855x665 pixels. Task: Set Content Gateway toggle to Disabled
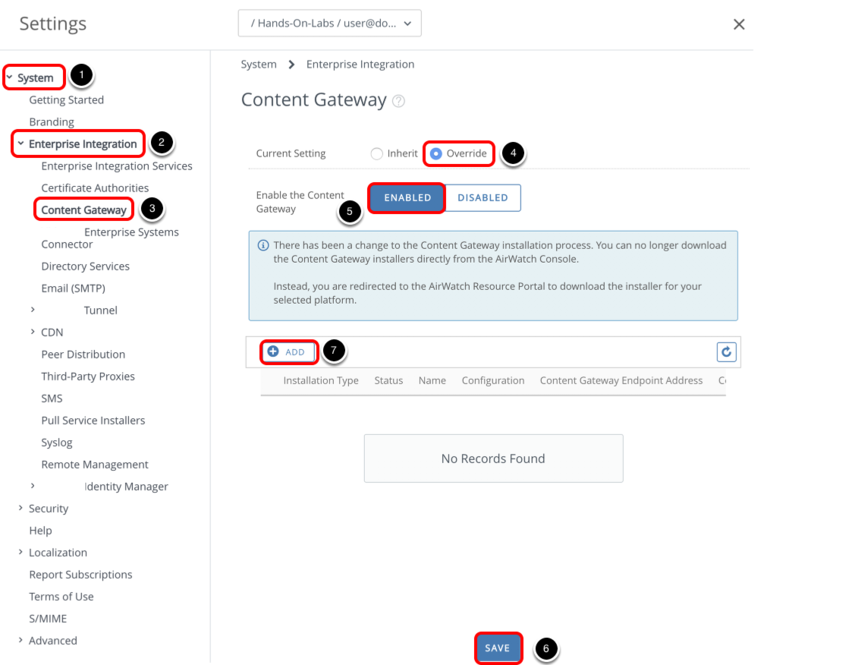482,198
